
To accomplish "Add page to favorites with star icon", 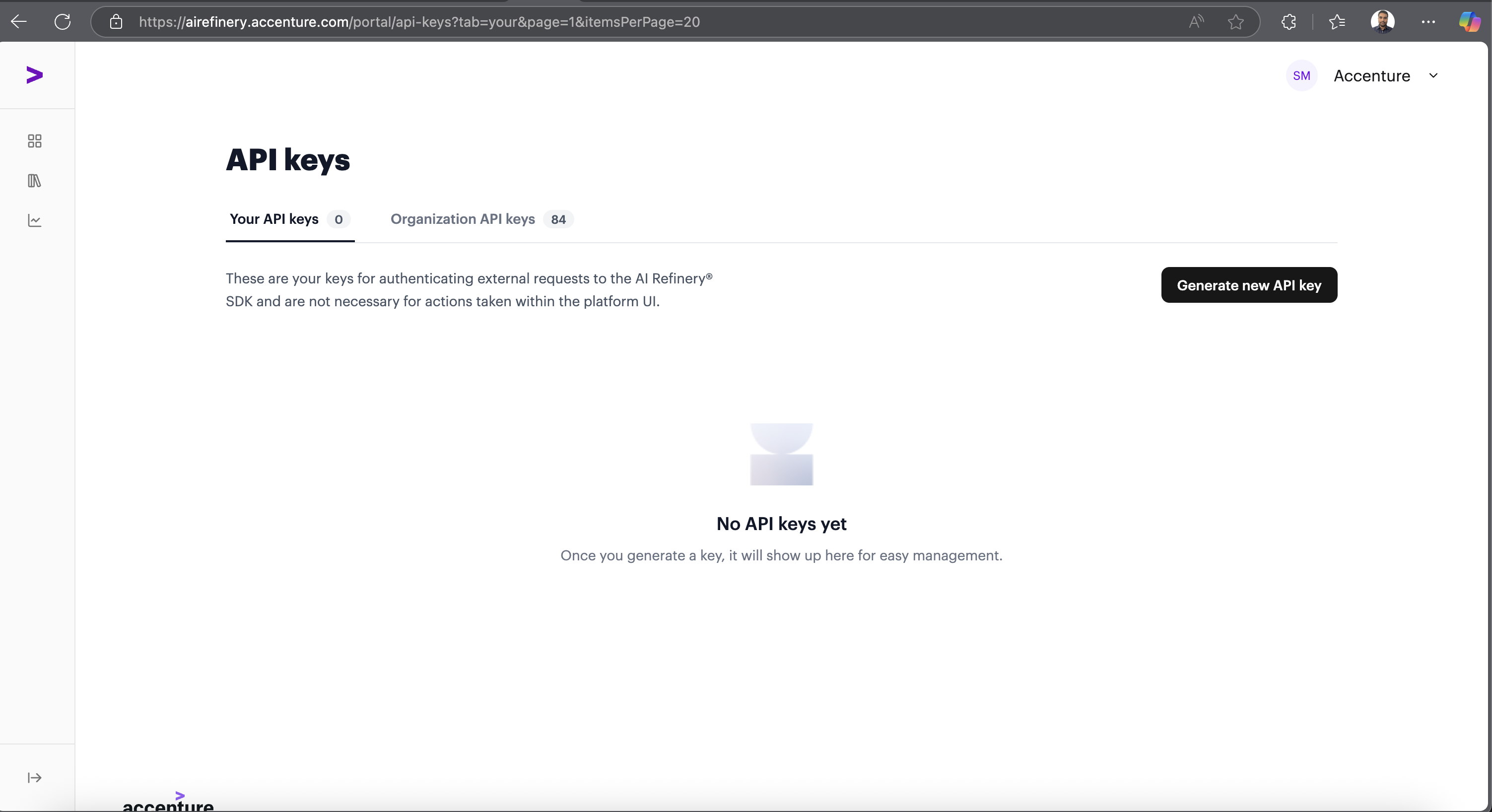I will click(1235, 22).
